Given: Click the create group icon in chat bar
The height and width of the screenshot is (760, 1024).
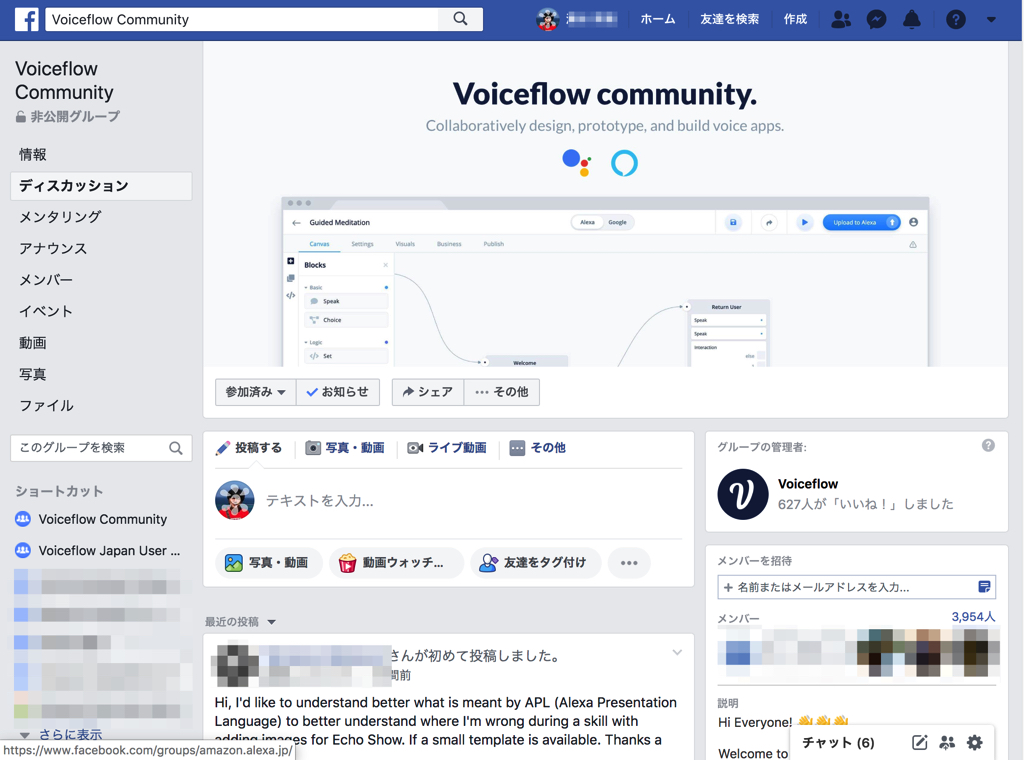Looking at the screenshot, I should click(x=947, y=742).
